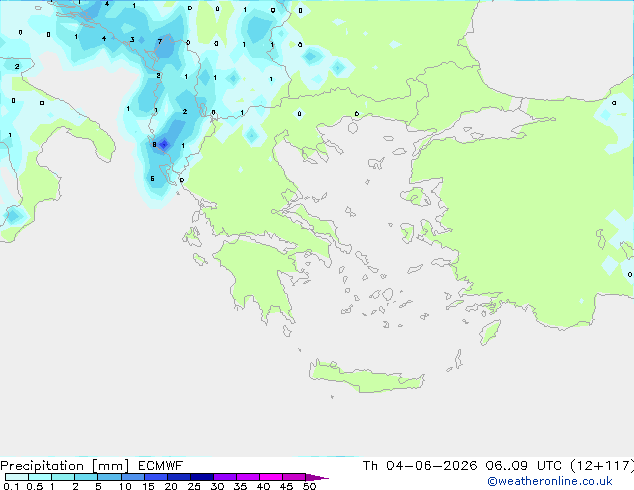Click the 30–35 mm purple swatch
The height and width of the screenshot is (490, 634).
tap(224, 477)
